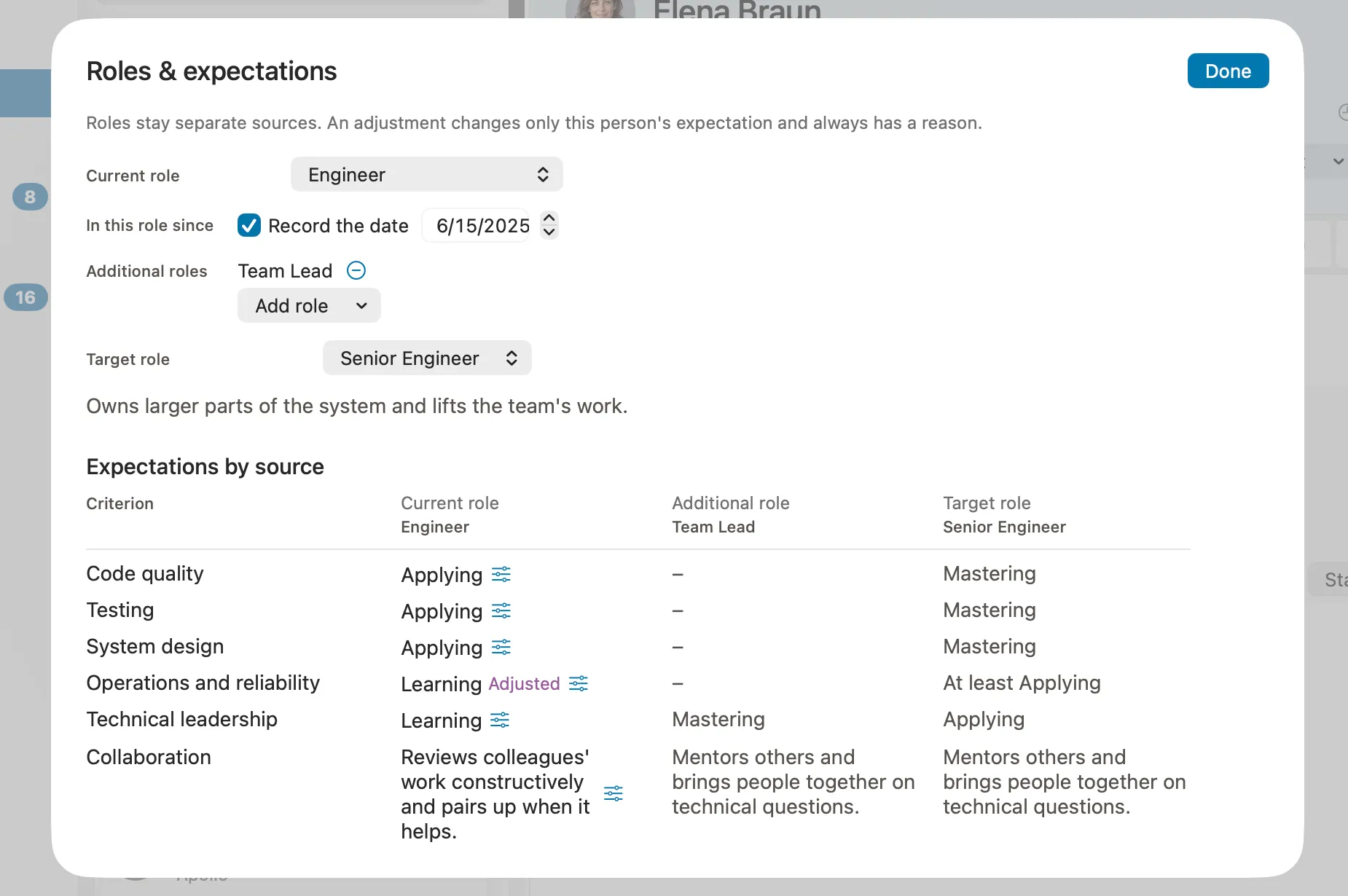
Task: Open the Target role Senior Engineer dropdown
Action: (427, 358)
